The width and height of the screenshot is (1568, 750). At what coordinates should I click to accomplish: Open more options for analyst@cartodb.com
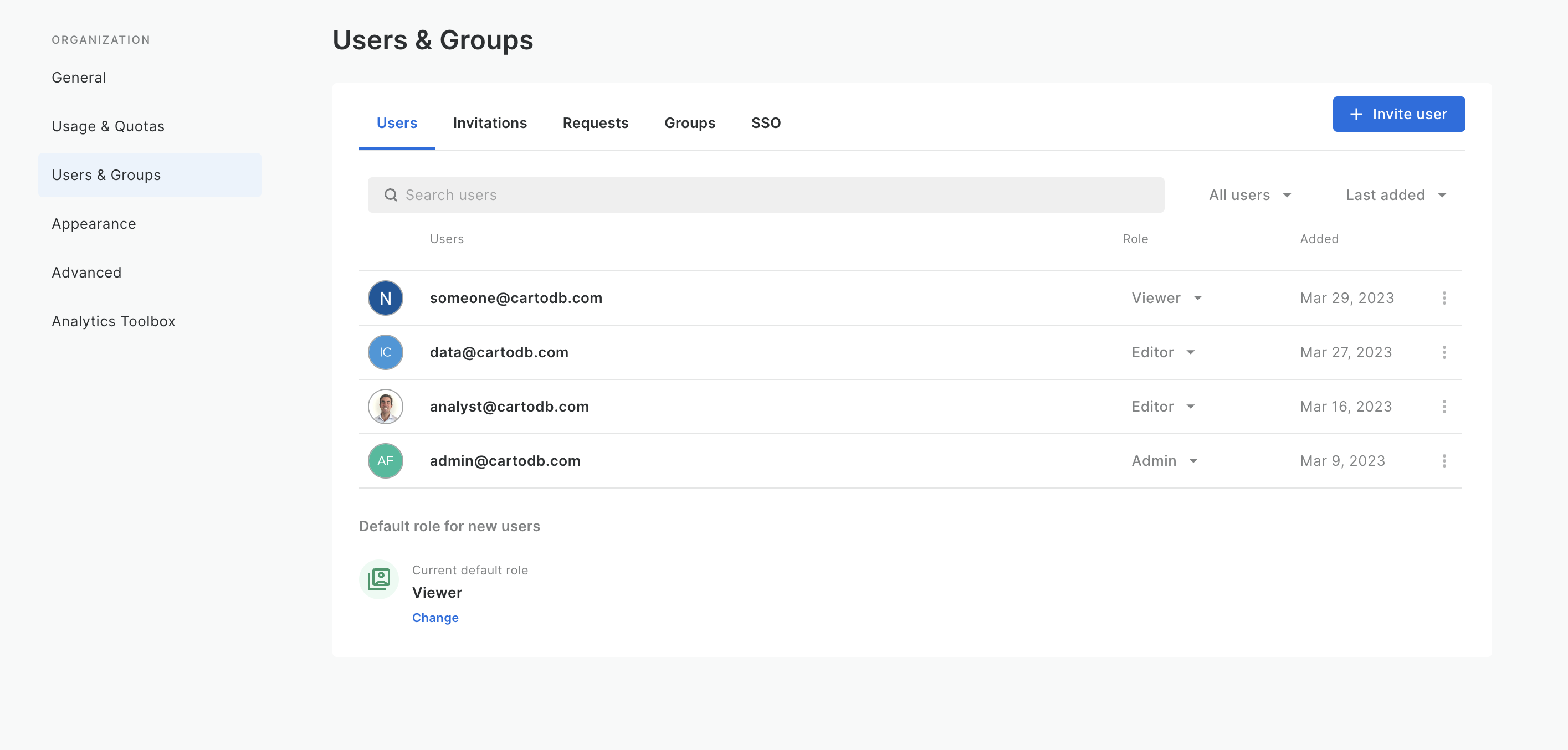tap(1444, 406)
